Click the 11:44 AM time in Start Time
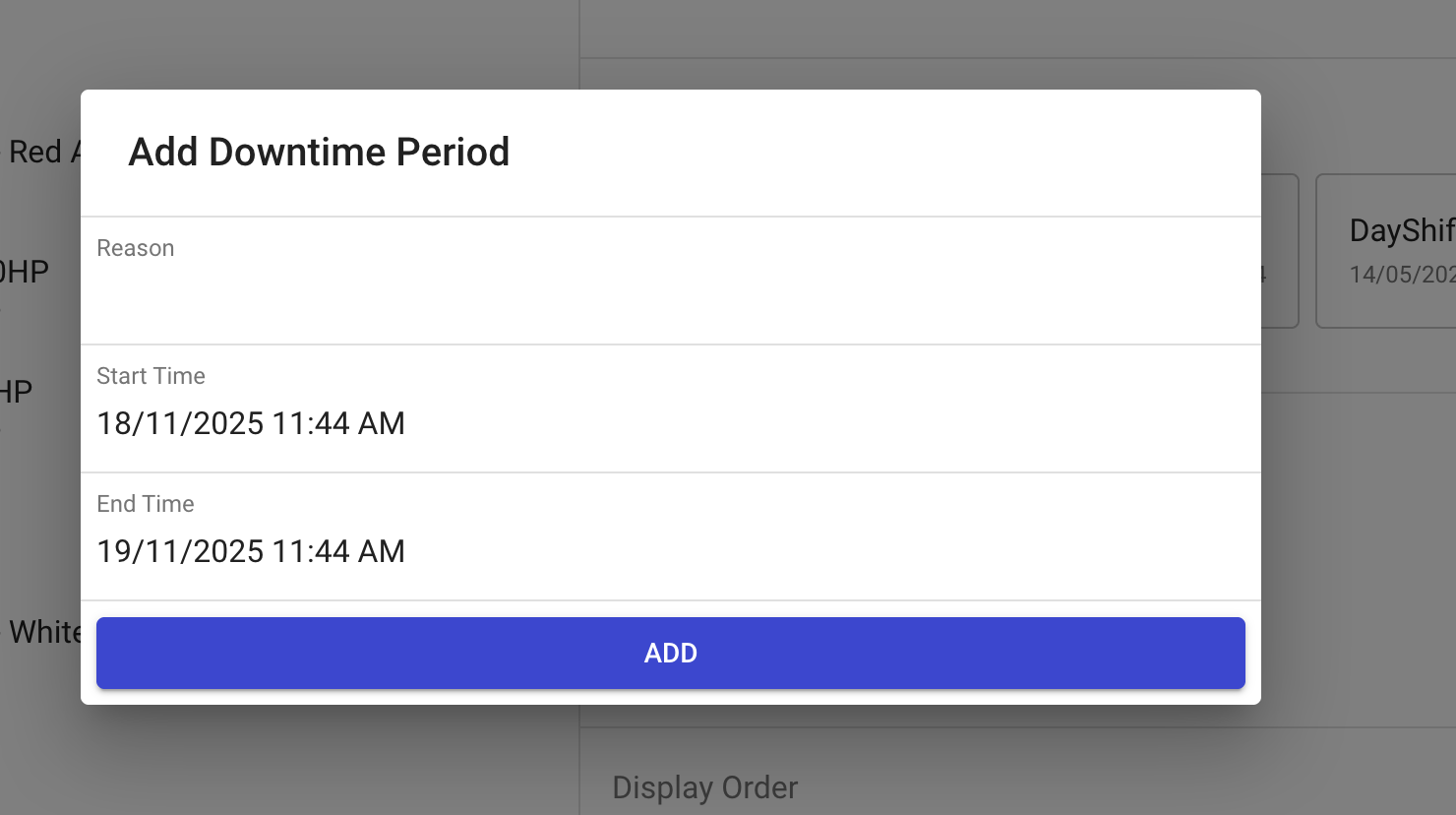1456x815 pixels. click(338, 423)
